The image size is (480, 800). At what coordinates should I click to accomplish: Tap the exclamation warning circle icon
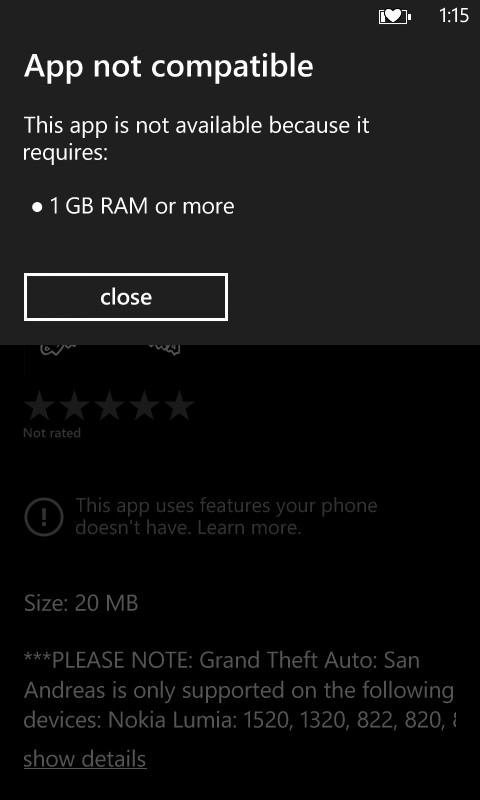[44, 517]
